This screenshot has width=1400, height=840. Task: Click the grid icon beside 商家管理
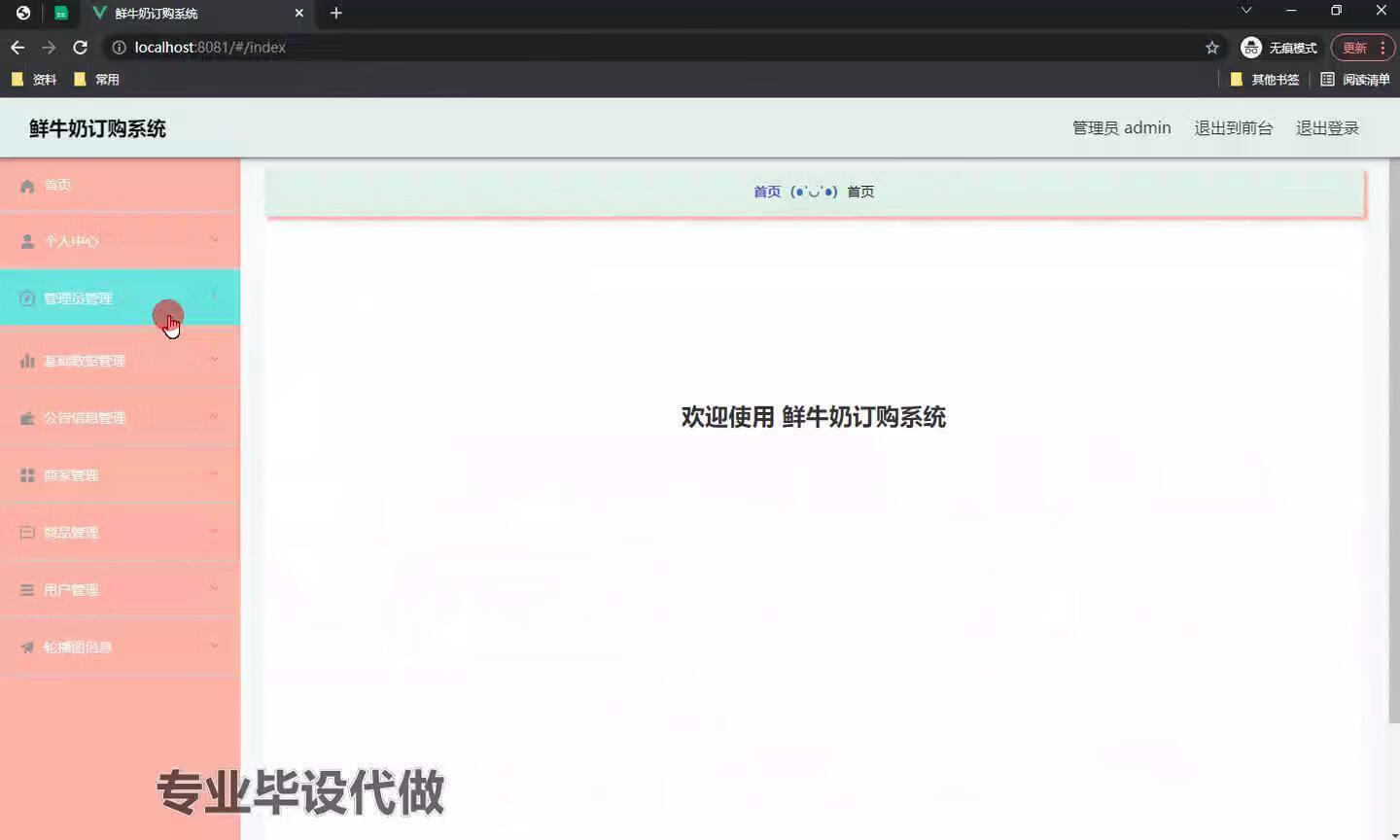pyautogui.click(x=27, y=475)
